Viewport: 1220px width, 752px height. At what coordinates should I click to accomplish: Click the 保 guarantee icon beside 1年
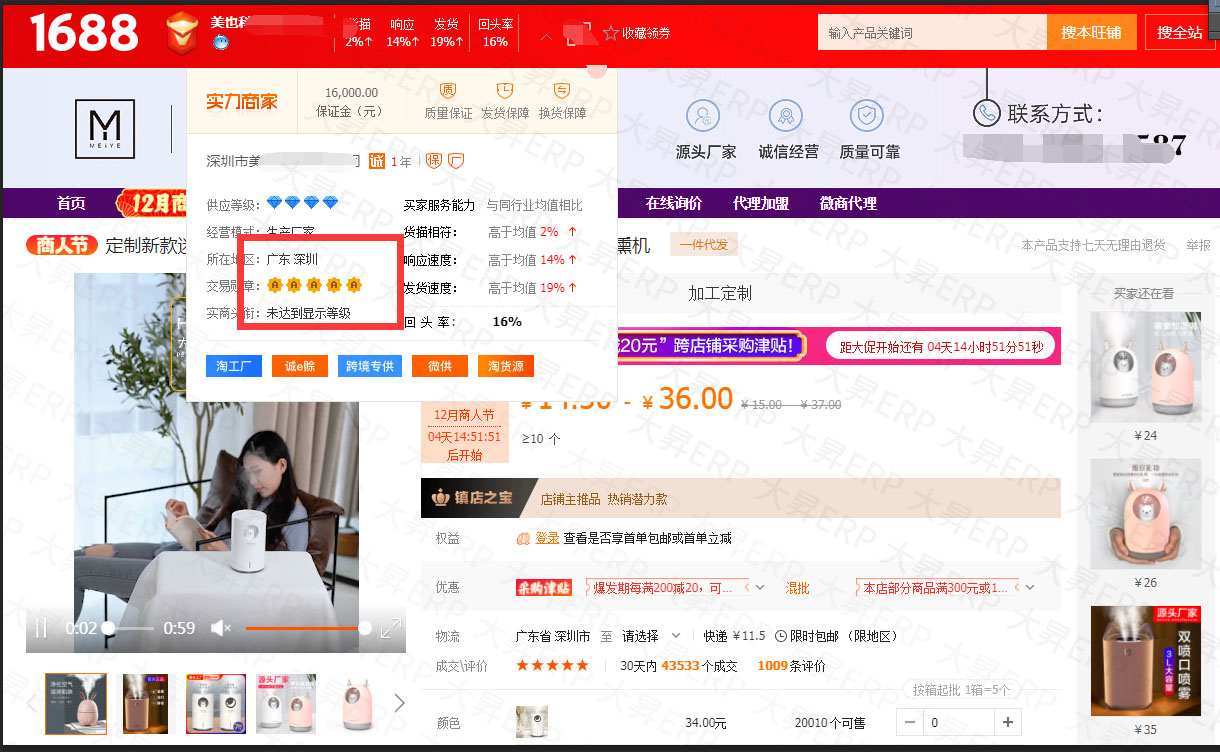click(434, 161)
